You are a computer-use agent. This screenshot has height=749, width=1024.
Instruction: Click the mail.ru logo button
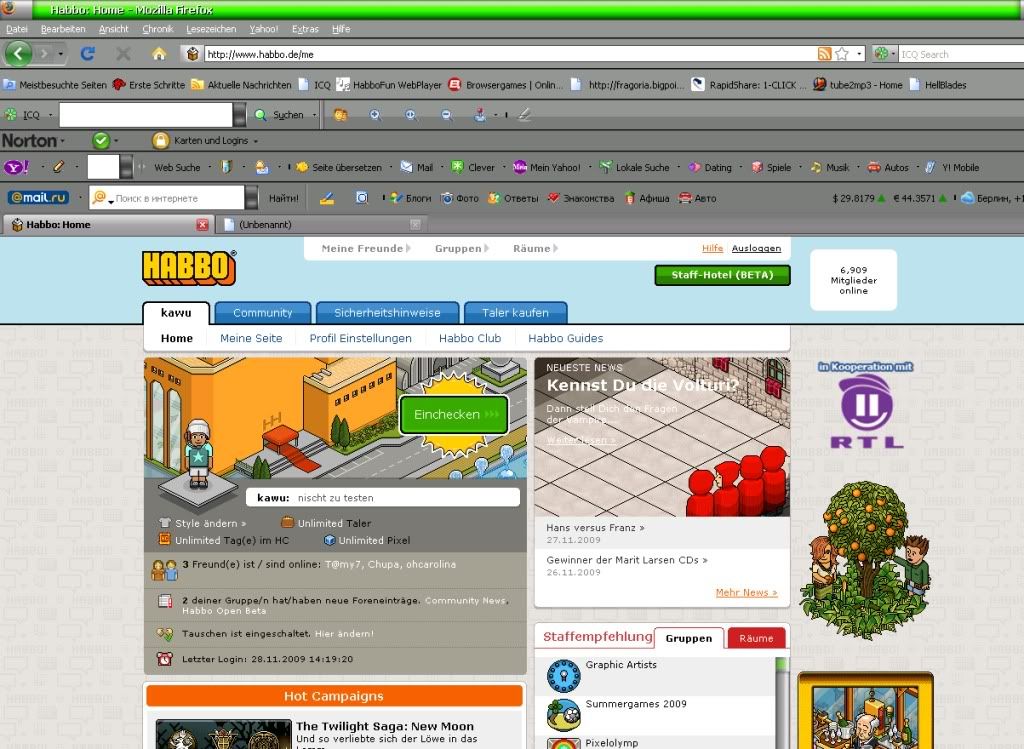click(x=39, y=197)
